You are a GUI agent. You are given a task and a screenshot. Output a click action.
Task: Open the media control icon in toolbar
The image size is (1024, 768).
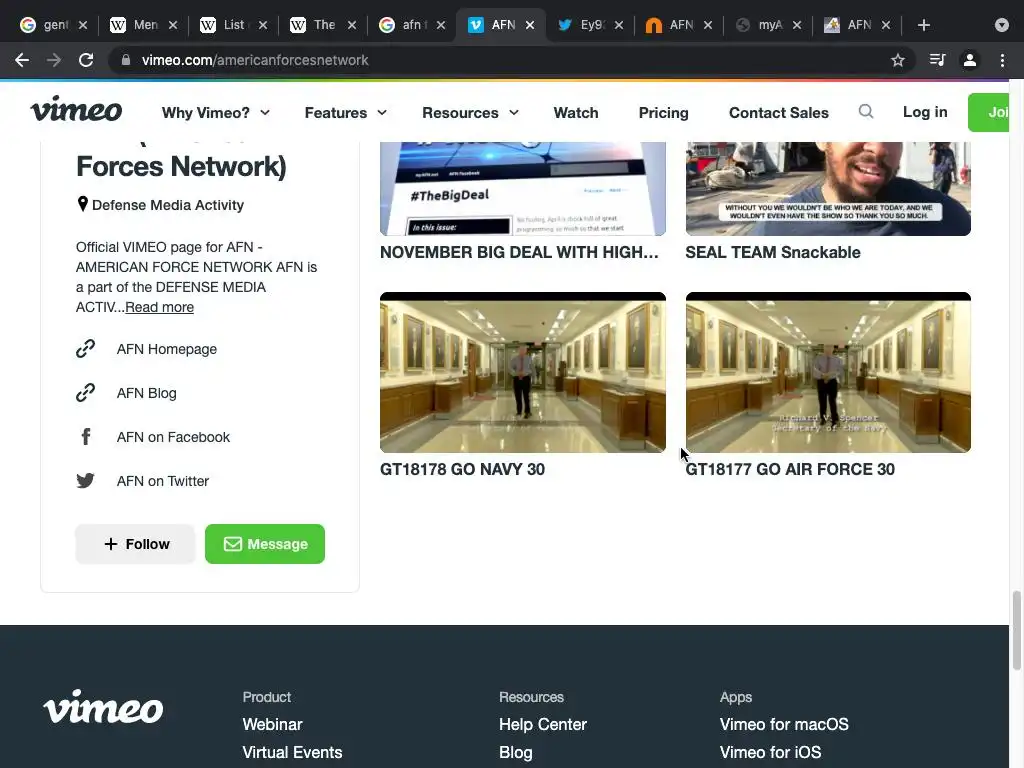[x=937, y=60]
